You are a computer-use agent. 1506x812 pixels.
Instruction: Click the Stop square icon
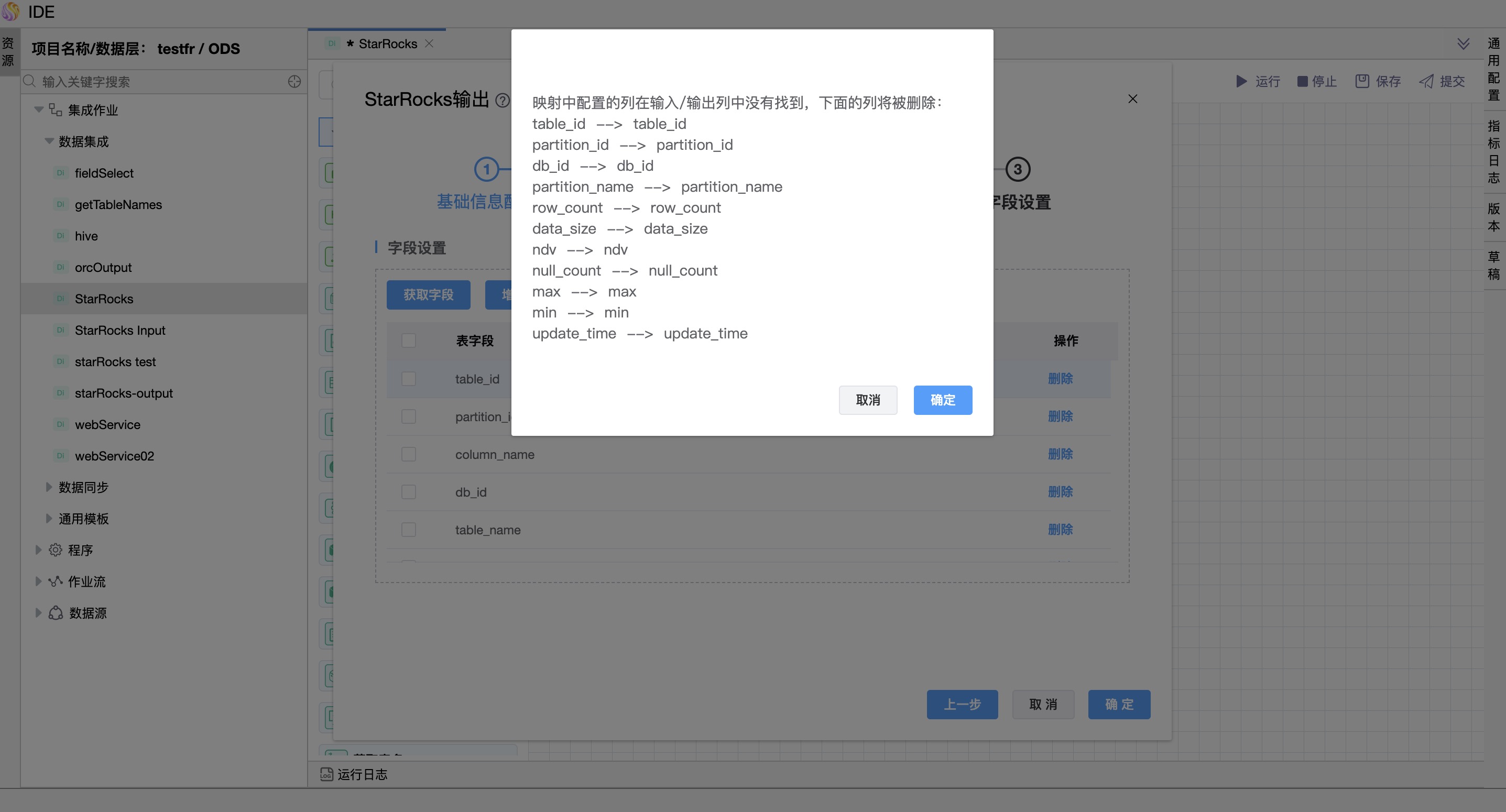[1302, 81]
